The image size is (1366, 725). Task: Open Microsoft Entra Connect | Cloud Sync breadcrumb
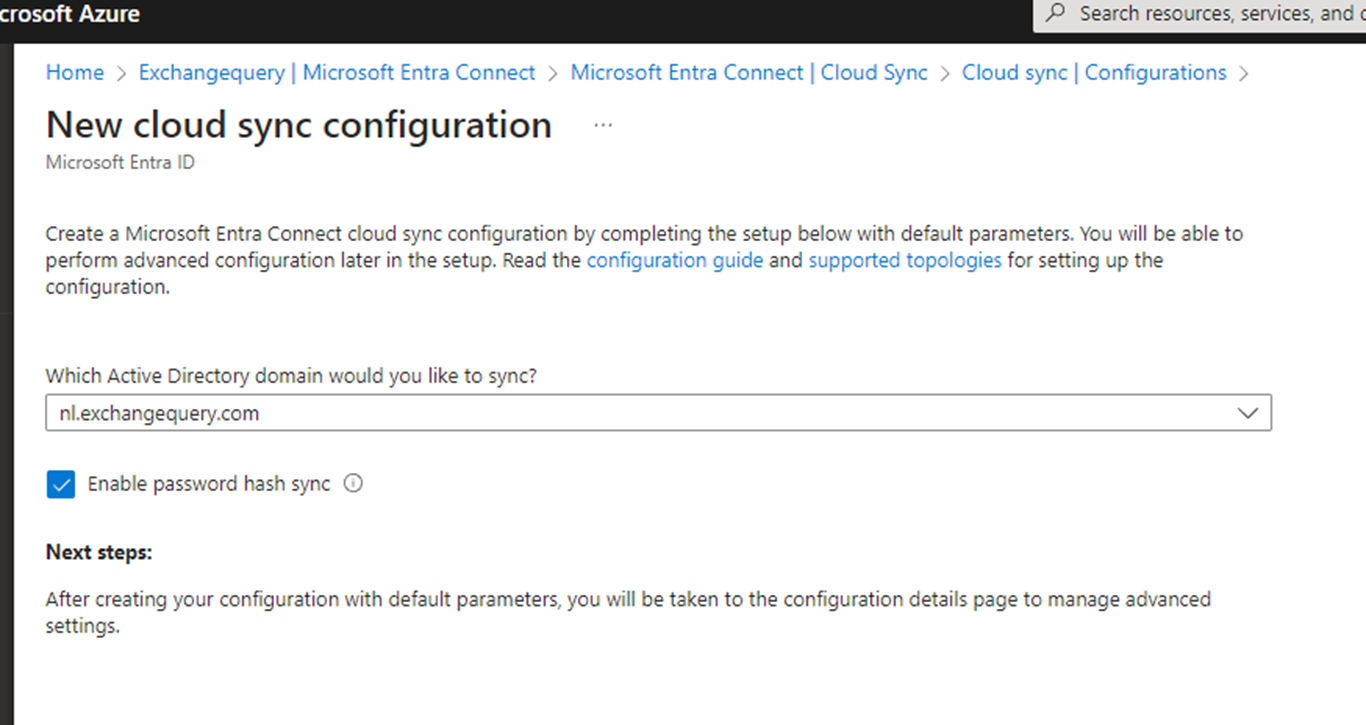pos(749,73)
